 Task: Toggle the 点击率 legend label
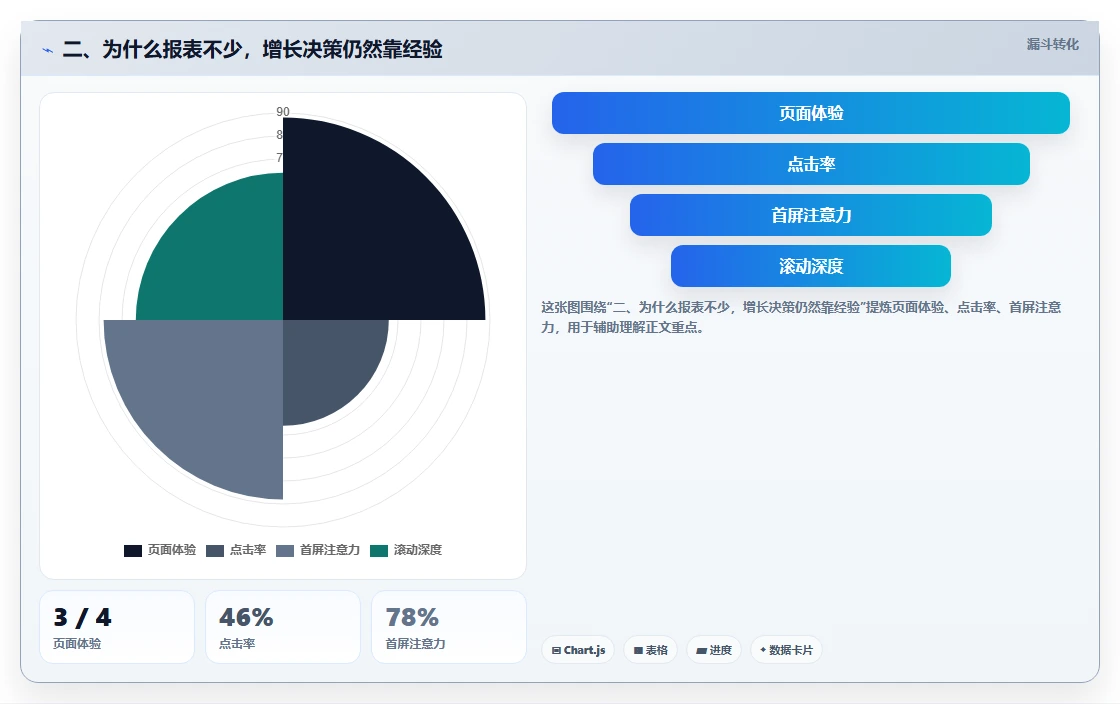(248, 550)
